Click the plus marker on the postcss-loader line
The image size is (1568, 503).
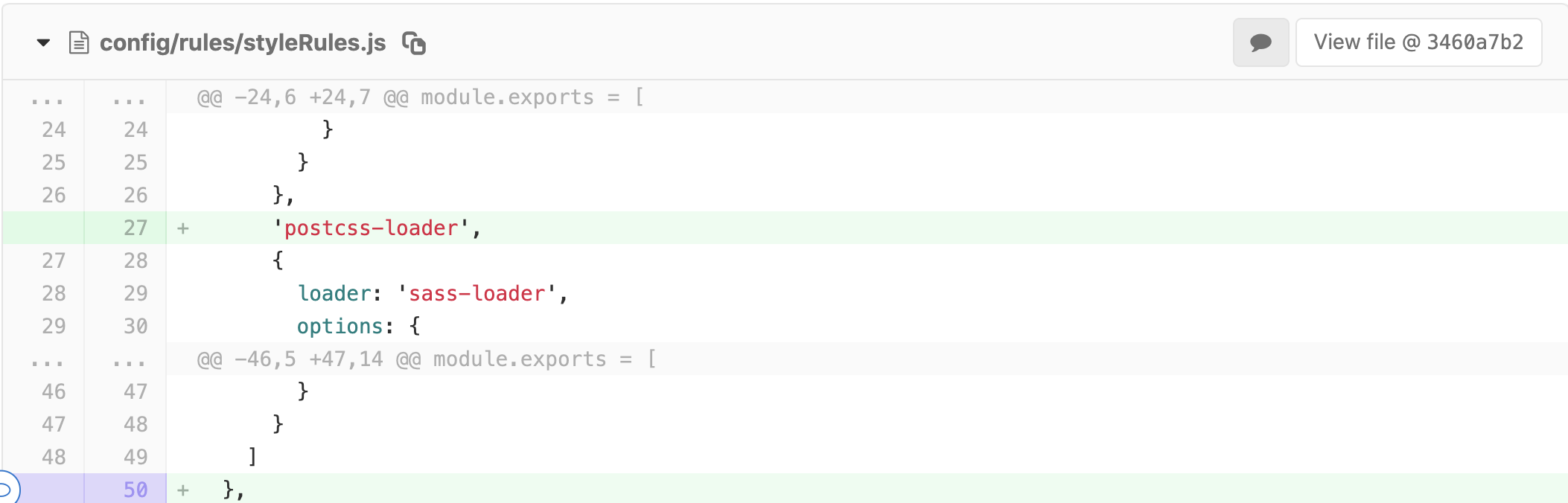click(183, 228)
